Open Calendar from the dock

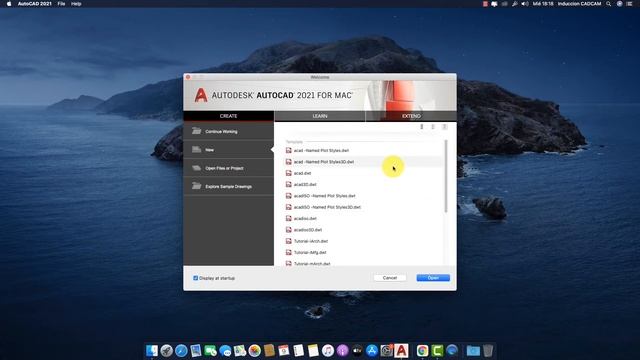click(x=284, y=350)
